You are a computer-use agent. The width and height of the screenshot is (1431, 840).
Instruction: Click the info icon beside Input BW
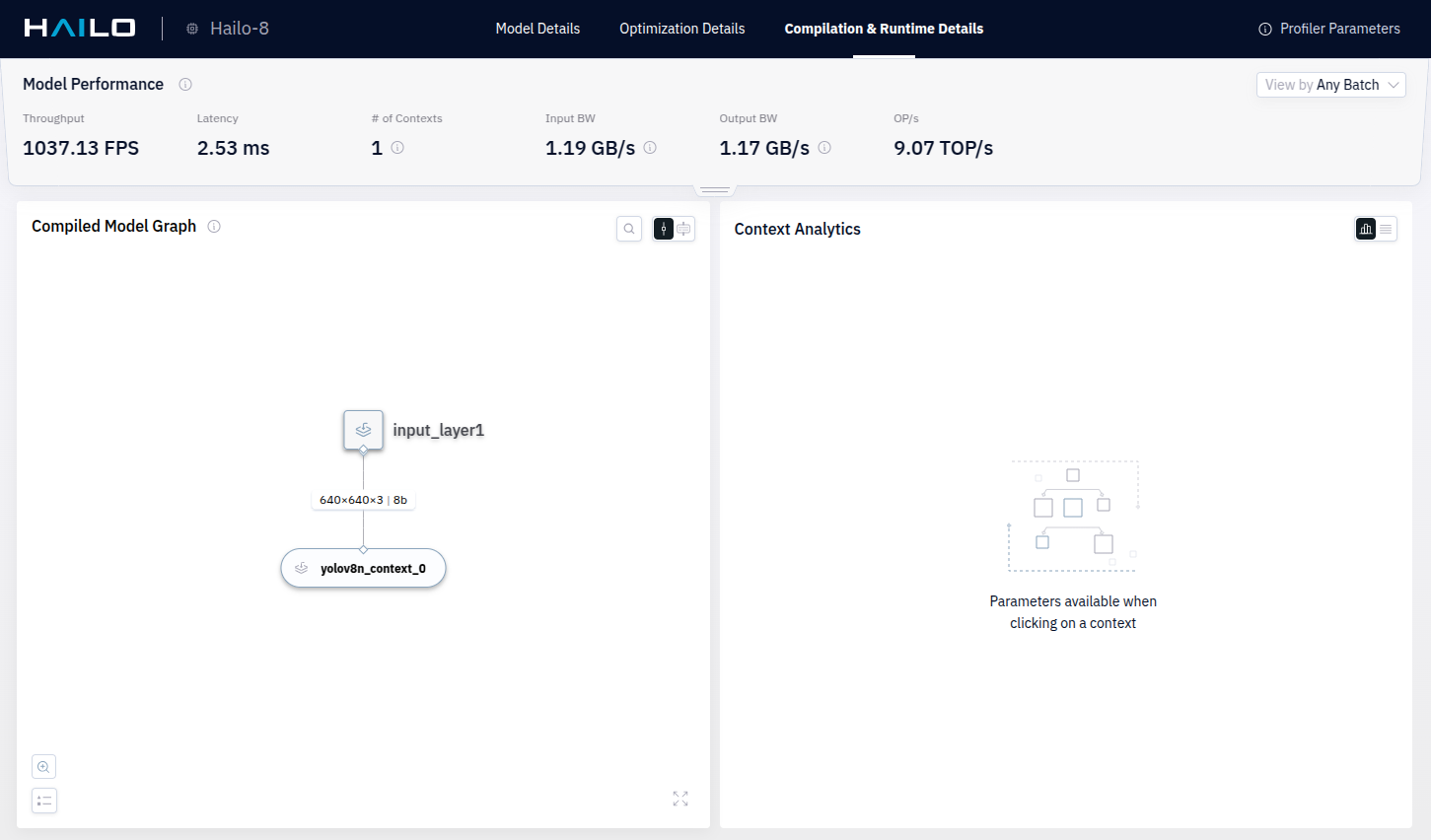pos(650,148)
